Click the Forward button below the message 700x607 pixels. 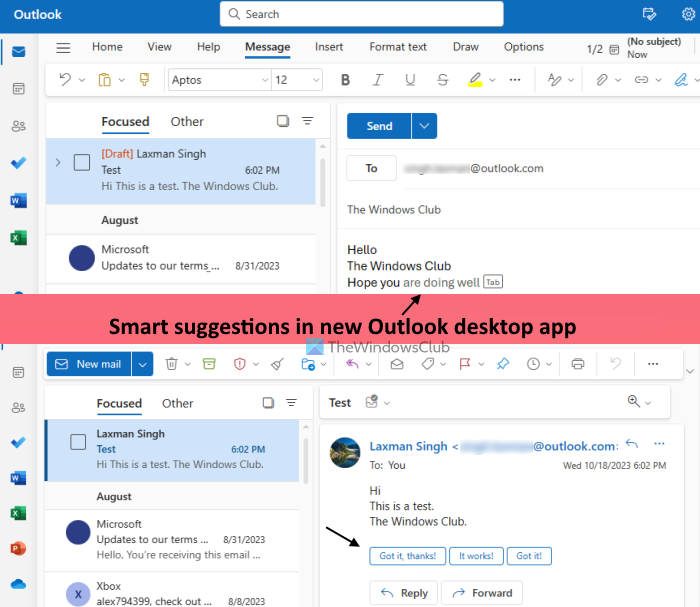tap(482, 593)
